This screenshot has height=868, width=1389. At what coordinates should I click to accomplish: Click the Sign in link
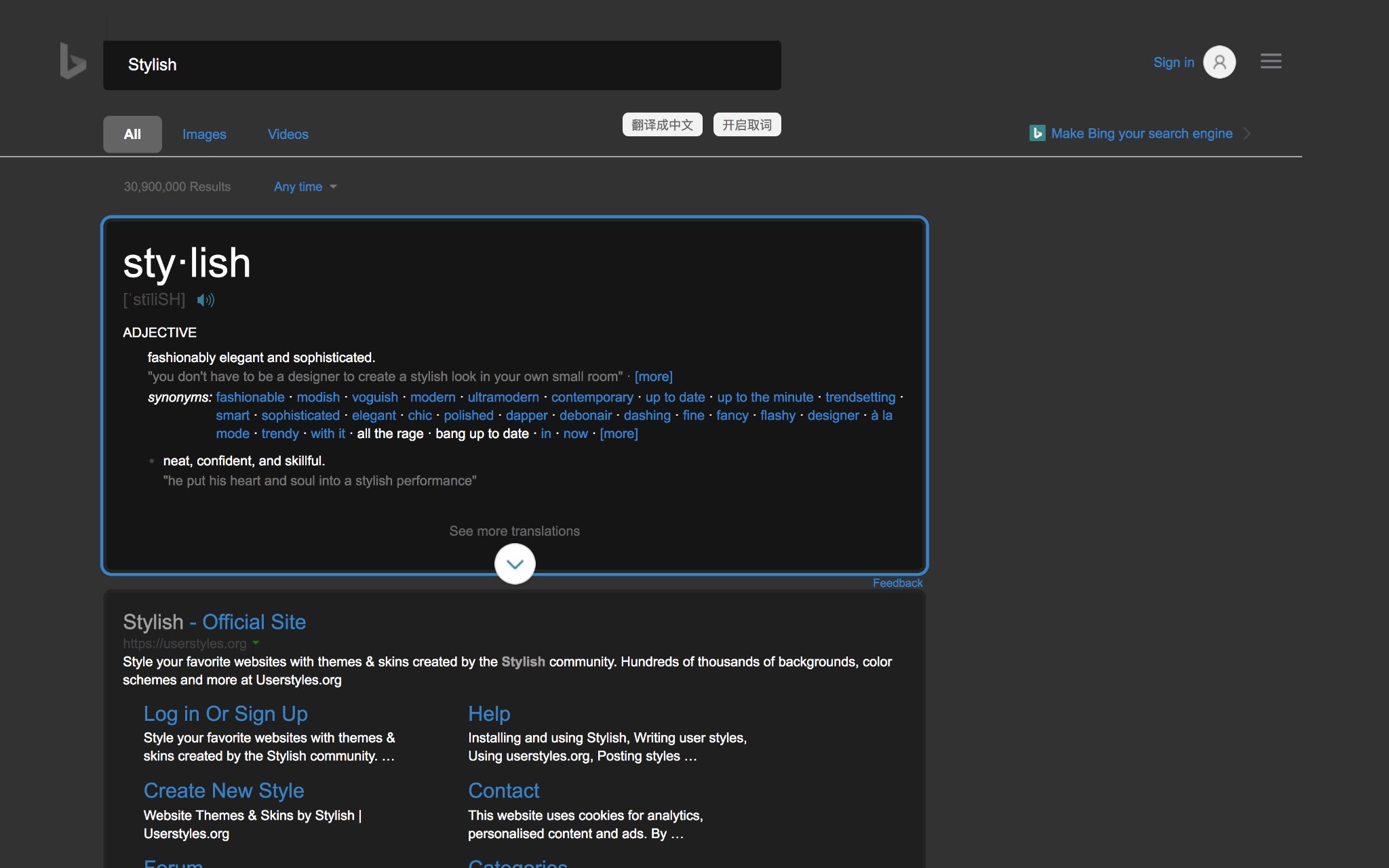(x=1173, y=62)
